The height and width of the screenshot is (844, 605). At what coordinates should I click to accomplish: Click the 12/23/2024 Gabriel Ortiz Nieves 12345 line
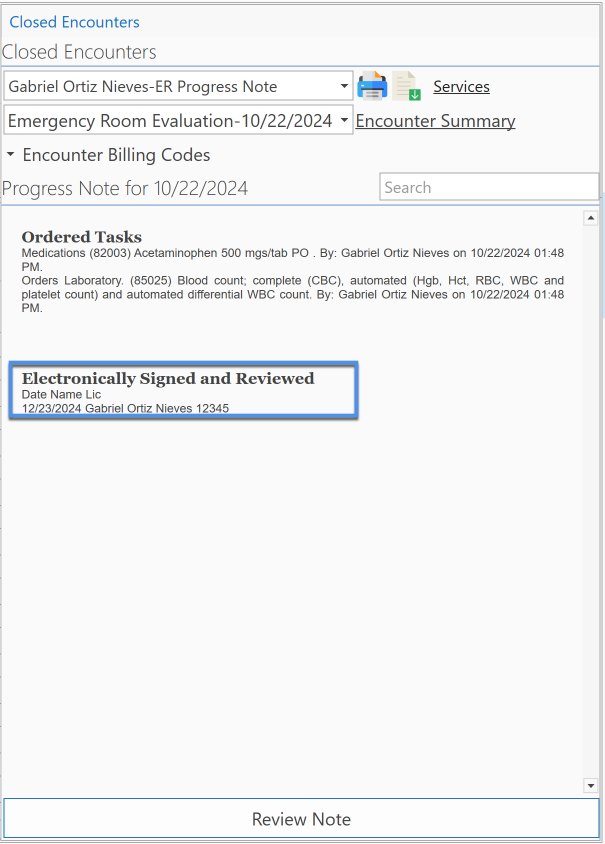[125, 408]
